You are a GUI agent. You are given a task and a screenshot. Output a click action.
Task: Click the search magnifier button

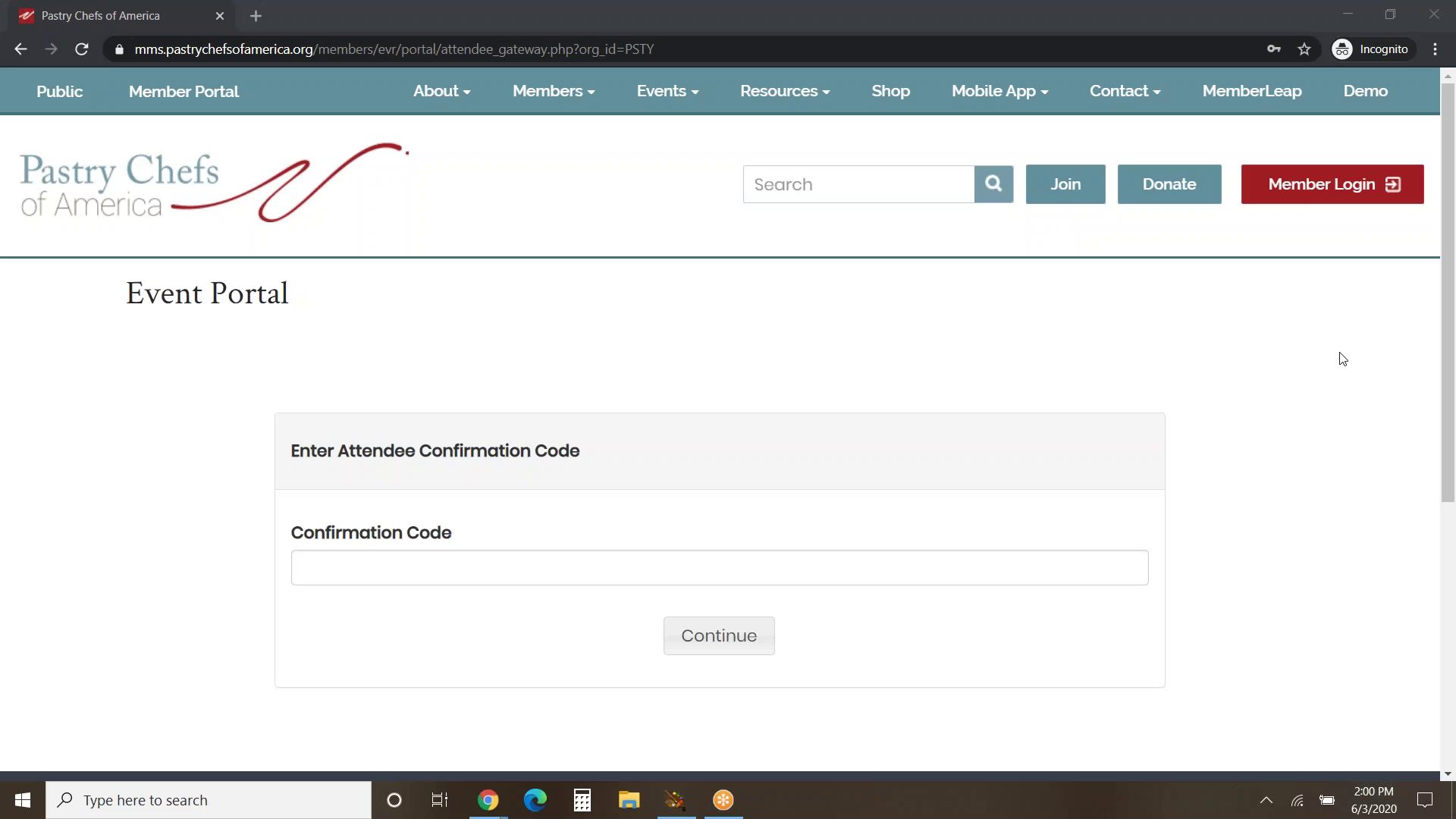(993, 184)
